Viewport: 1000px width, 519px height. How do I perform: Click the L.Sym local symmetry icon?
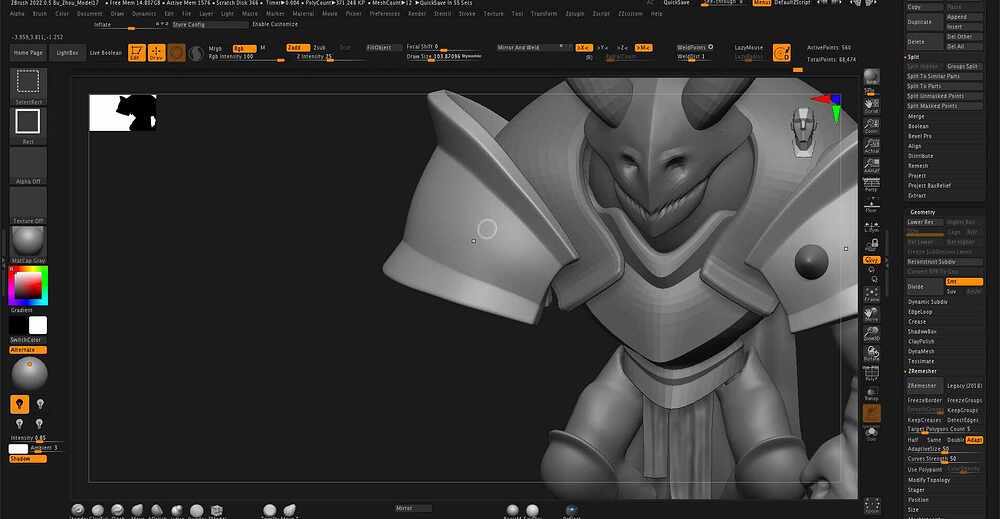pyautogui.click(x=871, y=227)
